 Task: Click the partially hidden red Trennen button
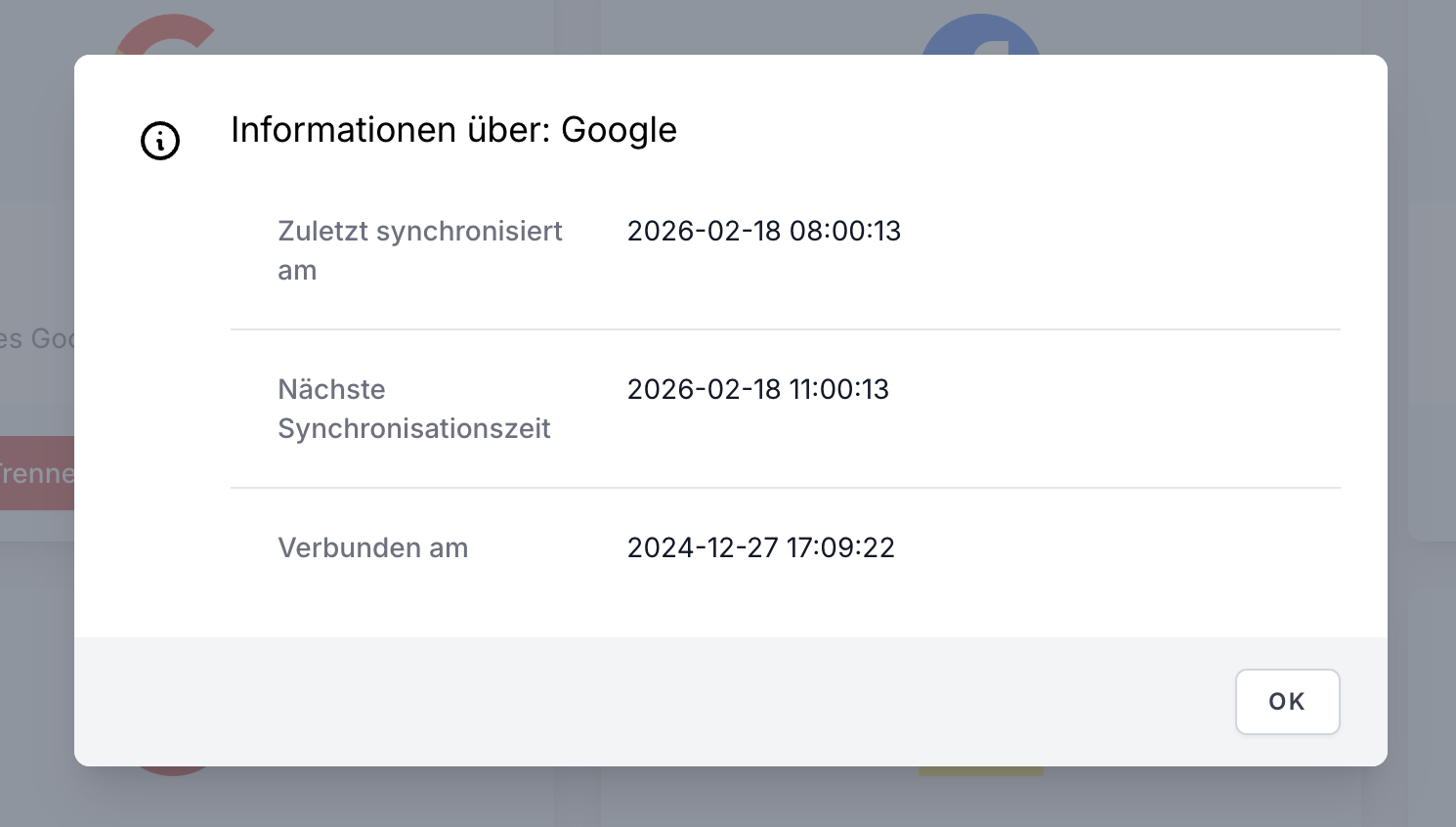(36, 473)
